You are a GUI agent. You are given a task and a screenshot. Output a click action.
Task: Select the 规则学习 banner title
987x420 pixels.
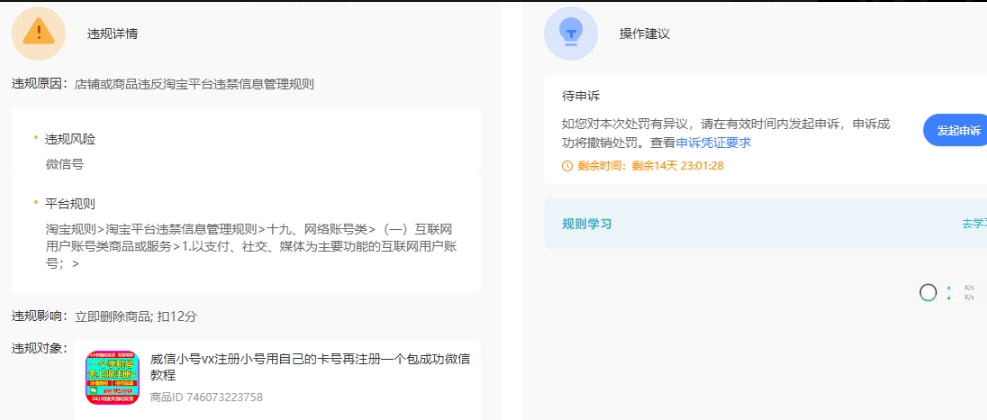point(586,224)
